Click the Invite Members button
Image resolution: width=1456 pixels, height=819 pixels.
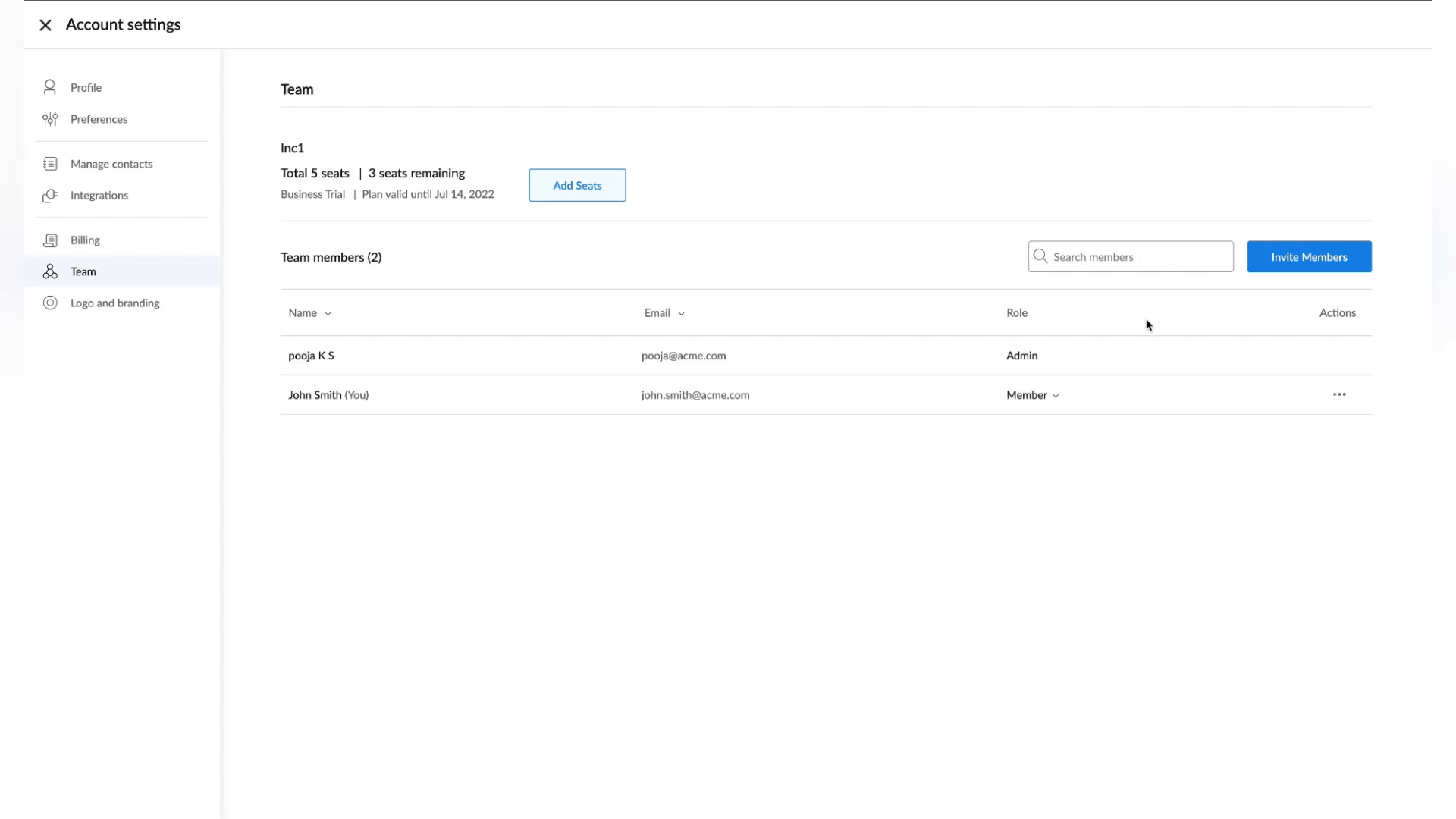(1309, 257)
